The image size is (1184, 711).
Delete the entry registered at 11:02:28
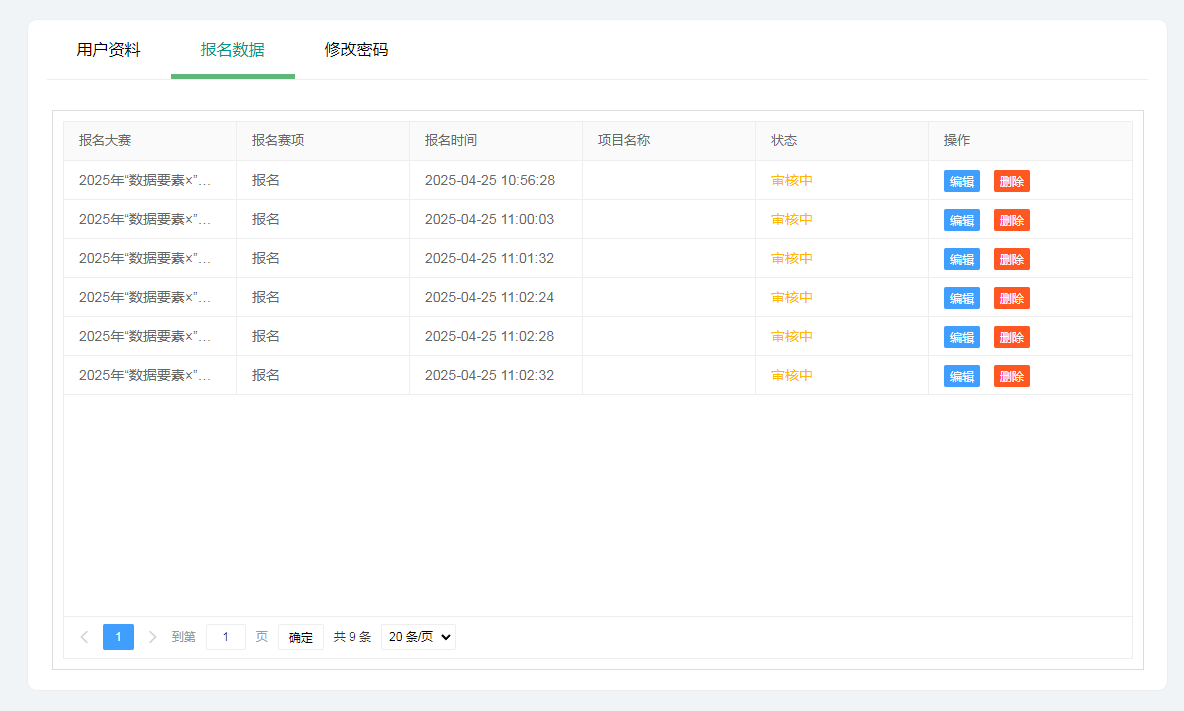pyautogui.click(x=1011, y=337)
